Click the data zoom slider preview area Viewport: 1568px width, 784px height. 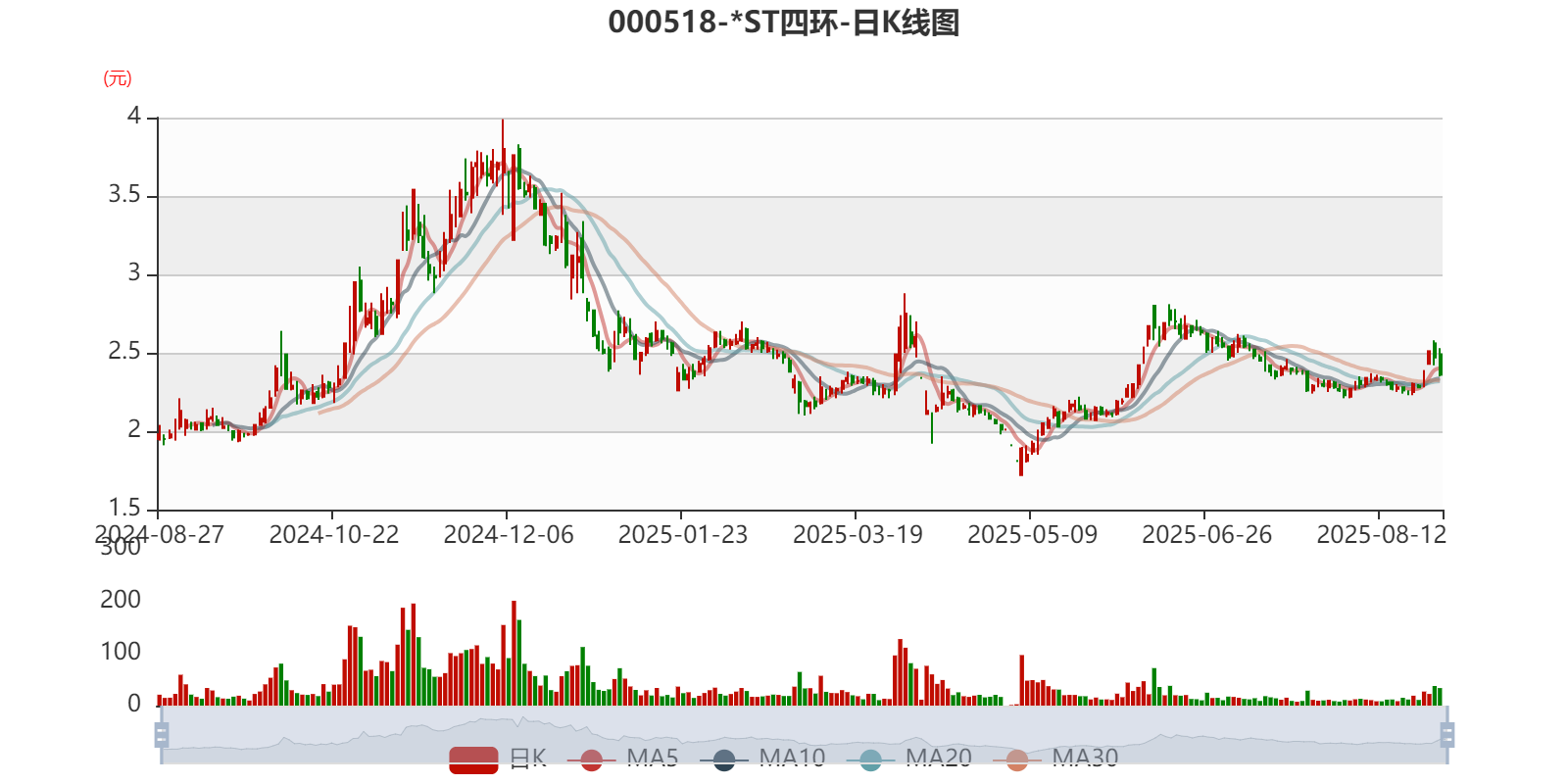click(804, 734)
